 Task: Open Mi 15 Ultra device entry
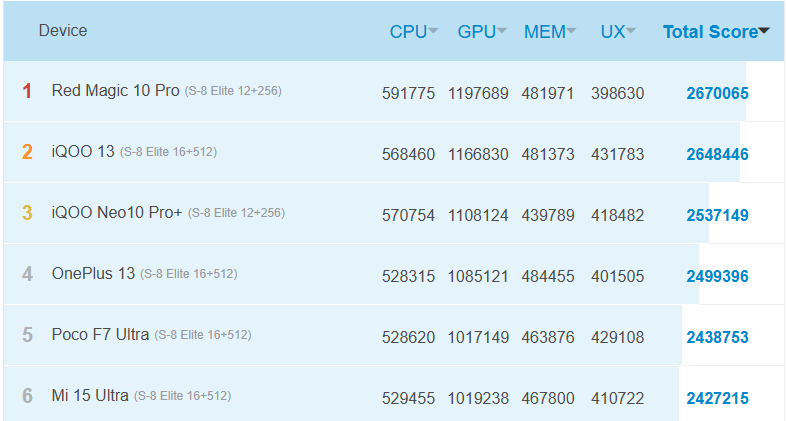(90, 395)
